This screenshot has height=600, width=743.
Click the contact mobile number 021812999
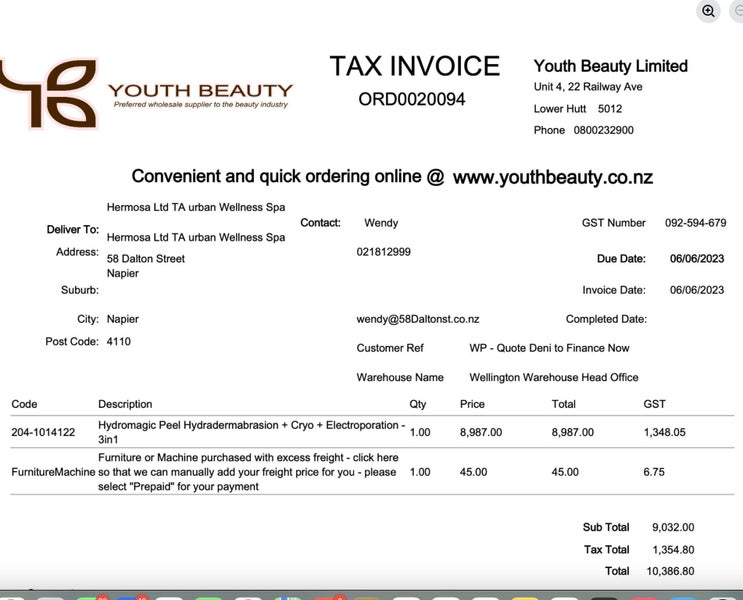coord(383,252)
